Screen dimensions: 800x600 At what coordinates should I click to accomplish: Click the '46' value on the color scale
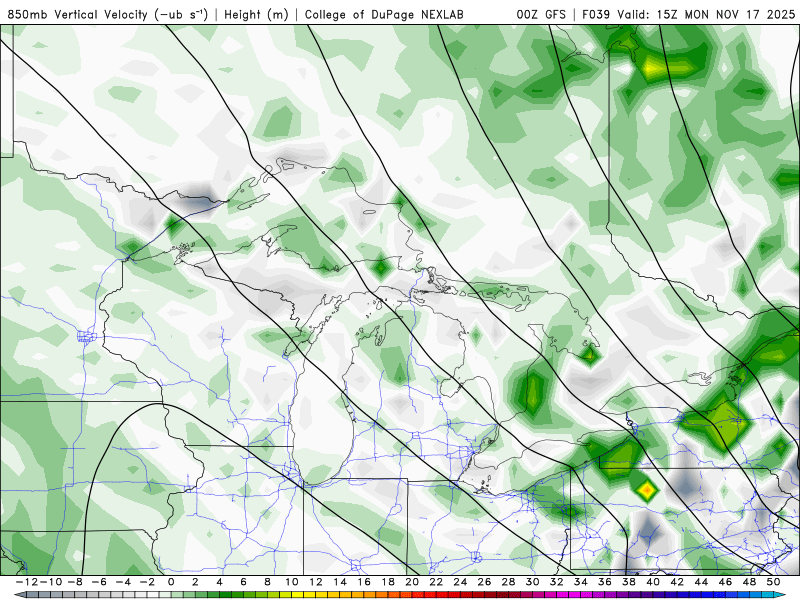click(726, 582)
